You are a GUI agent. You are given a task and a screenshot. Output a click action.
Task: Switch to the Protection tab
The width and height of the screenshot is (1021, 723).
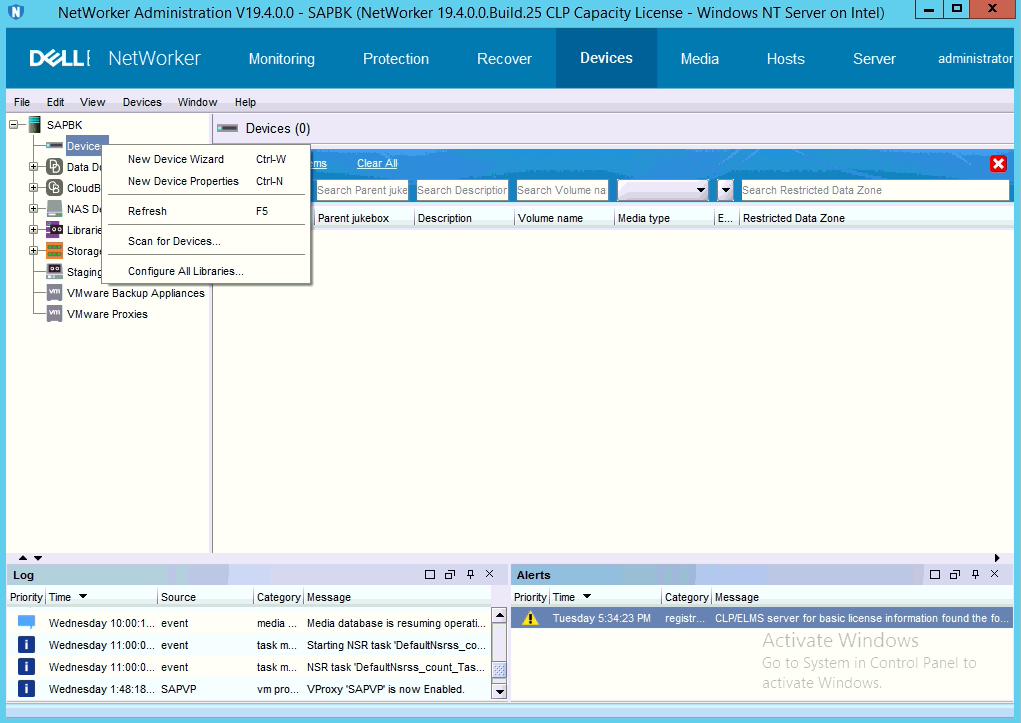[x=395, y=59]
